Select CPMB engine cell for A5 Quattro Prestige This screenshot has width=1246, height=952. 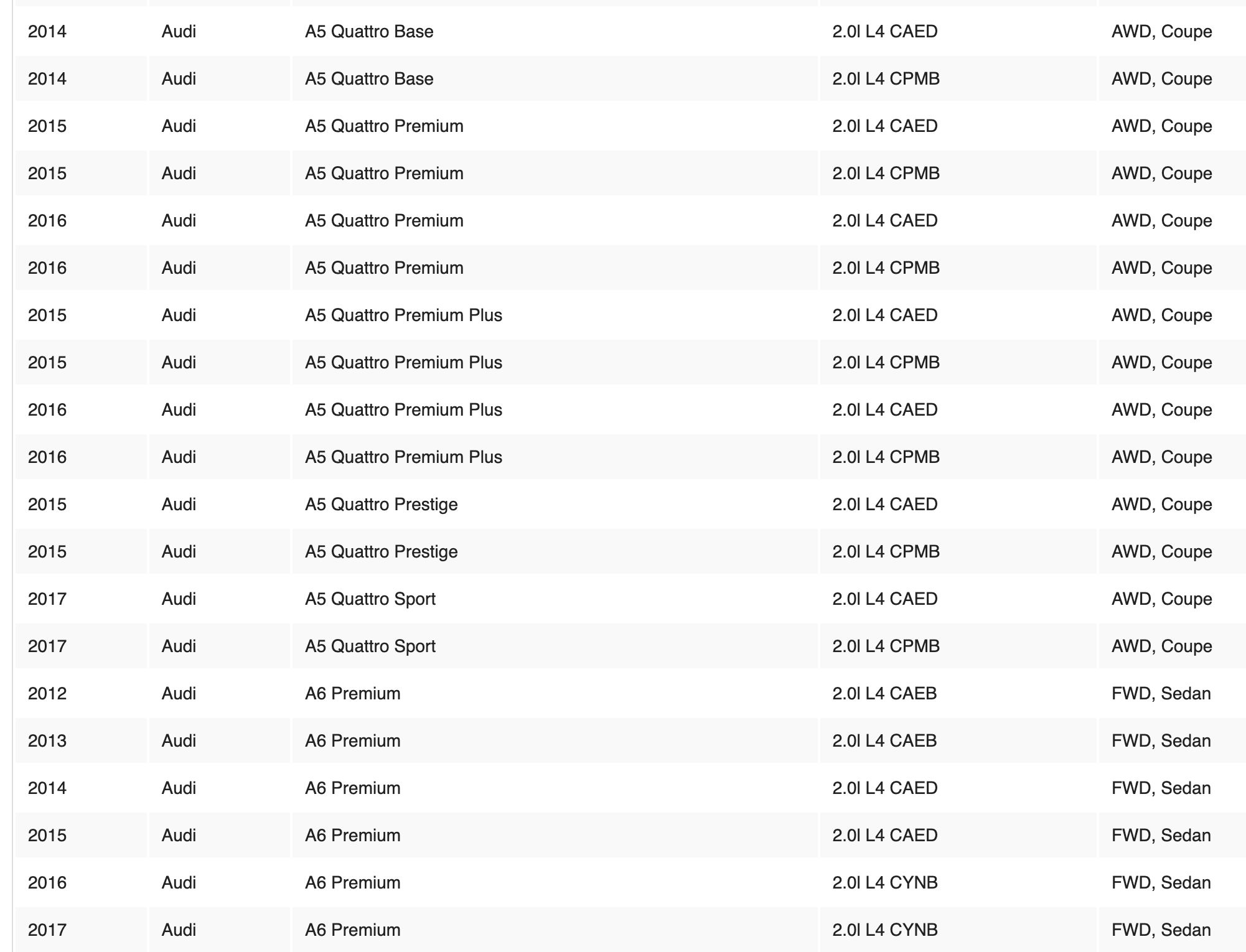(886, 551)
